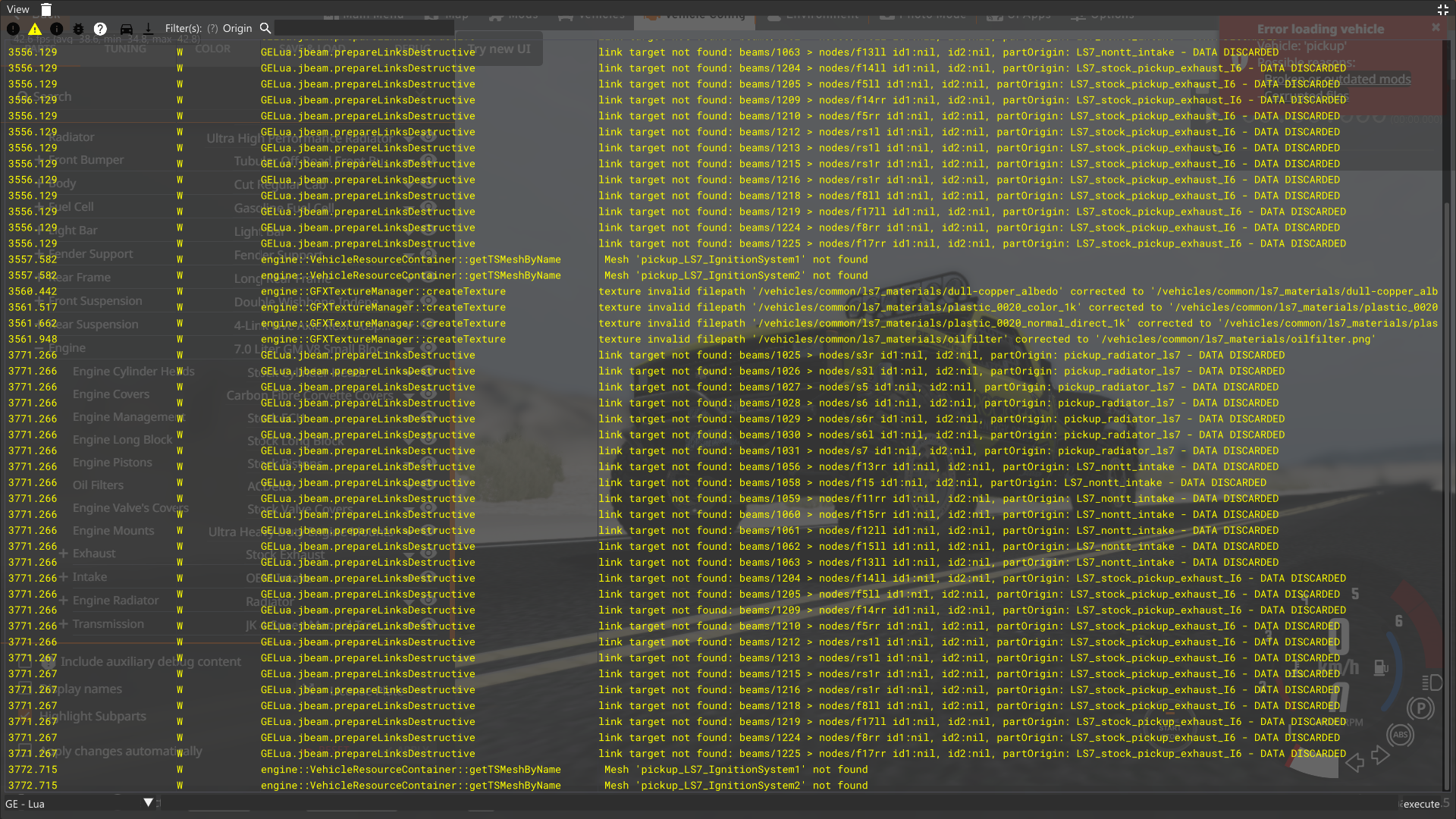Viewport: 1456px width, 819px height.
Task: Toggle the error level filter icon
Action: pyautogui.click(x=13, y=29)
